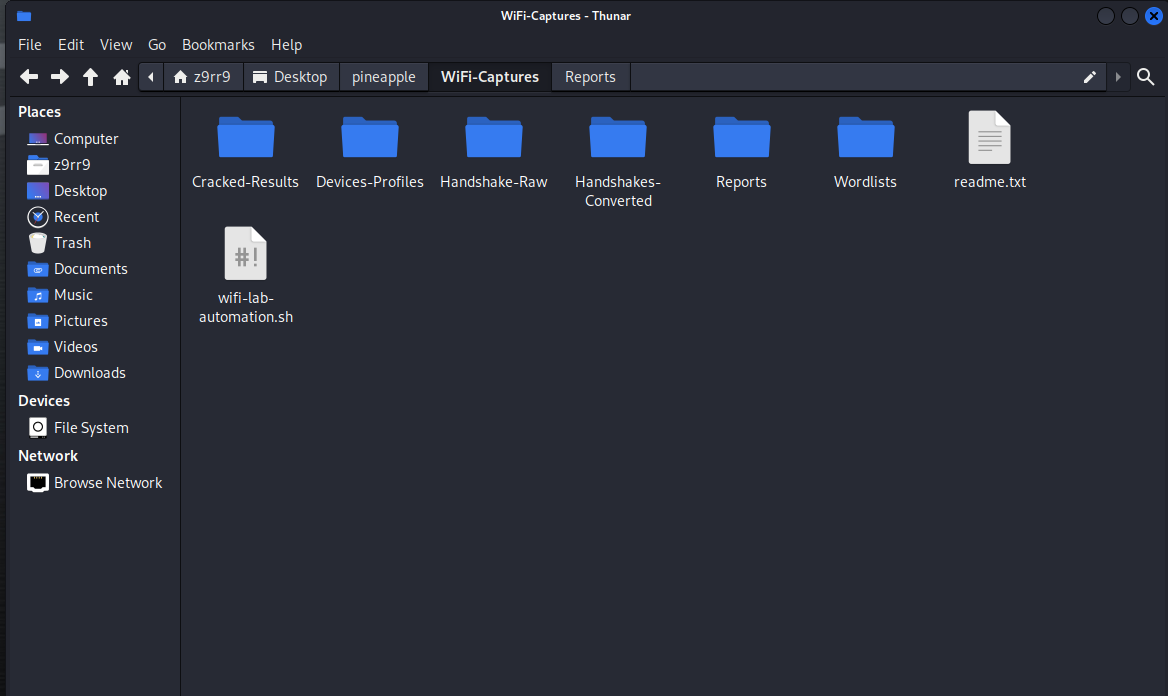
Task: Open Browse Network in the sidebar
Action: pyautogui.click(x=107, y=482)
